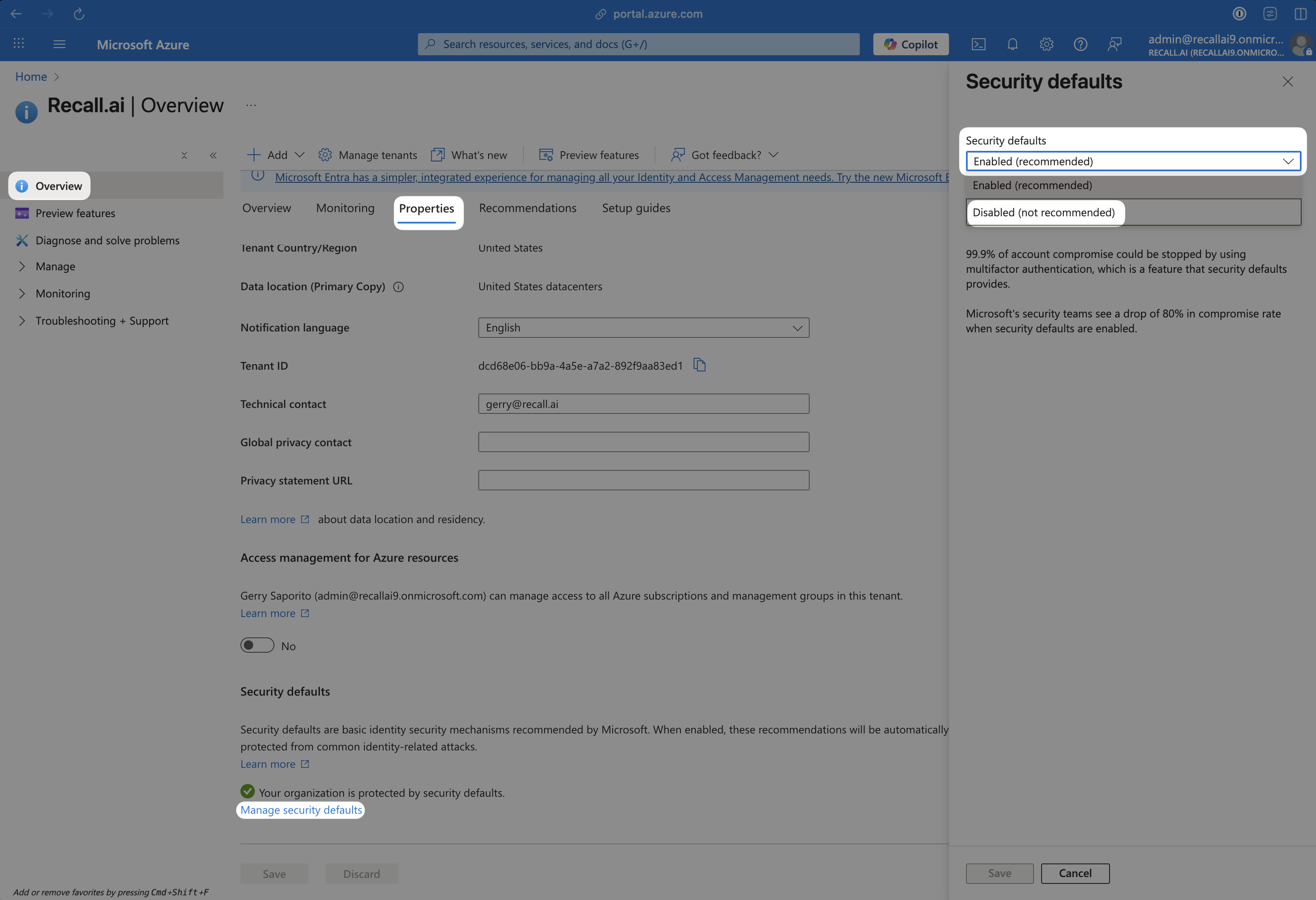1316x900 pixels.
Task: Open portal settings gear icon
Action: pyautogui.click(x=1046, y=44)
